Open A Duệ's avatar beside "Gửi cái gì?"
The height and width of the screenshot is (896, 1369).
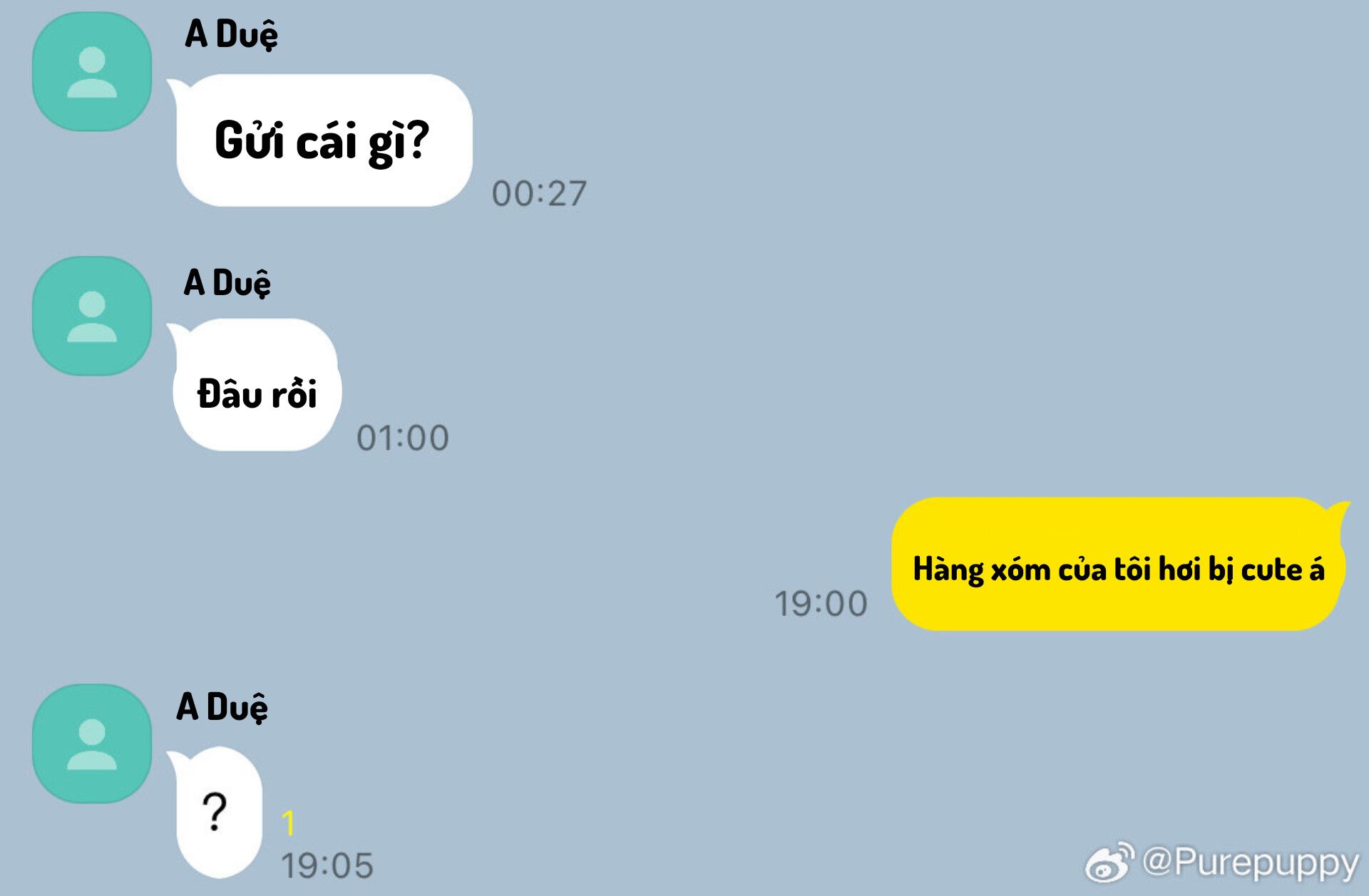coord(92,71)
